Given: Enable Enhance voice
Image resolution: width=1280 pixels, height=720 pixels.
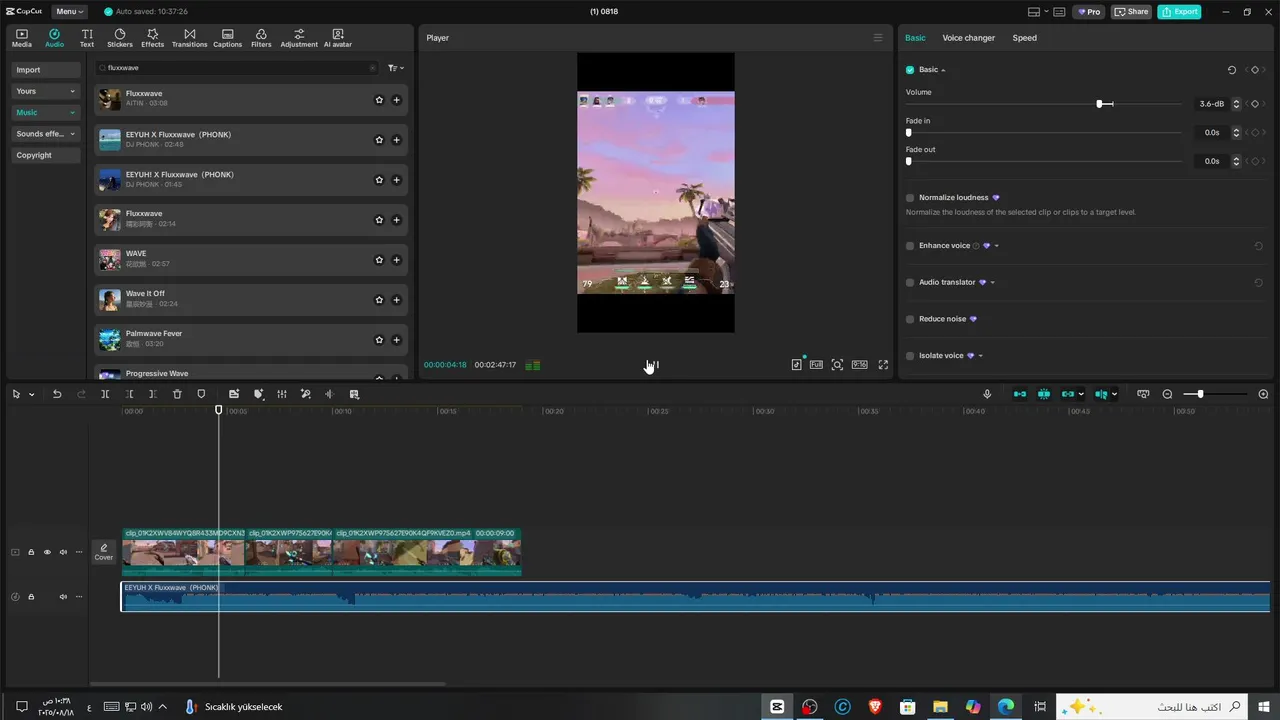Looking at the screenshot, I should point(910,246).
